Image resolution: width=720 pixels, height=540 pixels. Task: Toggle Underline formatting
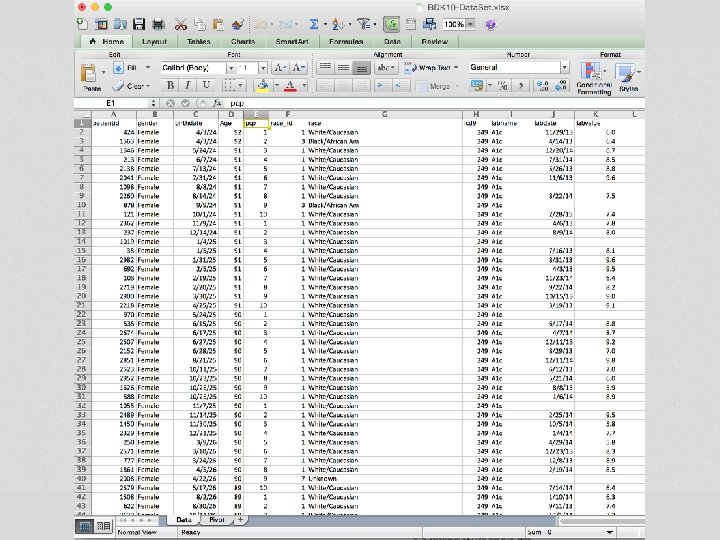pos(206,85)
